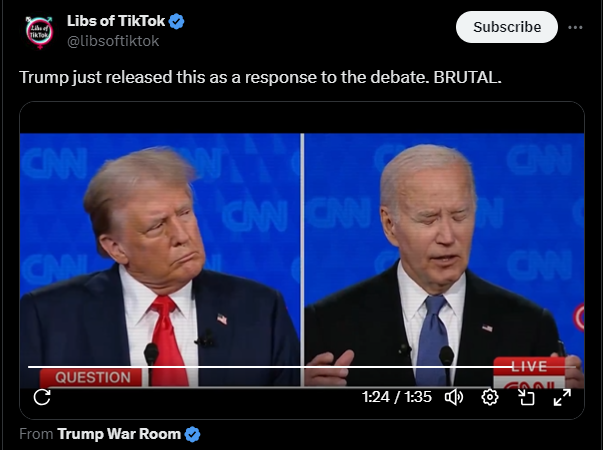The image size is (603, 450).
Task: Click the 1:24 / 1:35 time display
Action: click(396, 397)
